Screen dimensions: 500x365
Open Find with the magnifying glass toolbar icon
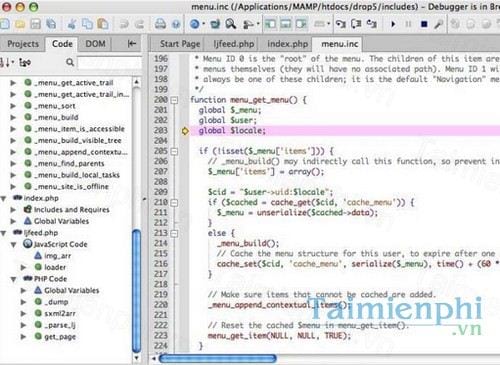(x=230, y=24)
